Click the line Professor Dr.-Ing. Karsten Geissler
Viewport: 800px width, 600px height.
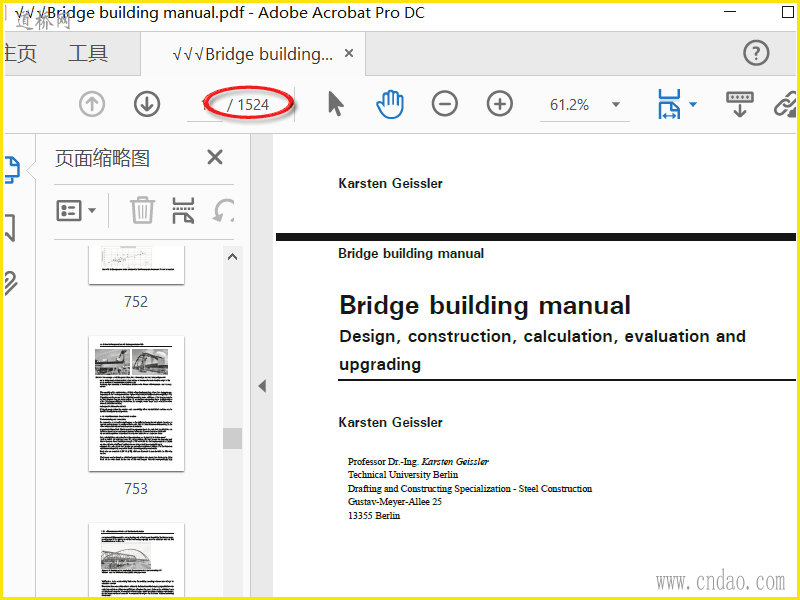coord(418,461)
